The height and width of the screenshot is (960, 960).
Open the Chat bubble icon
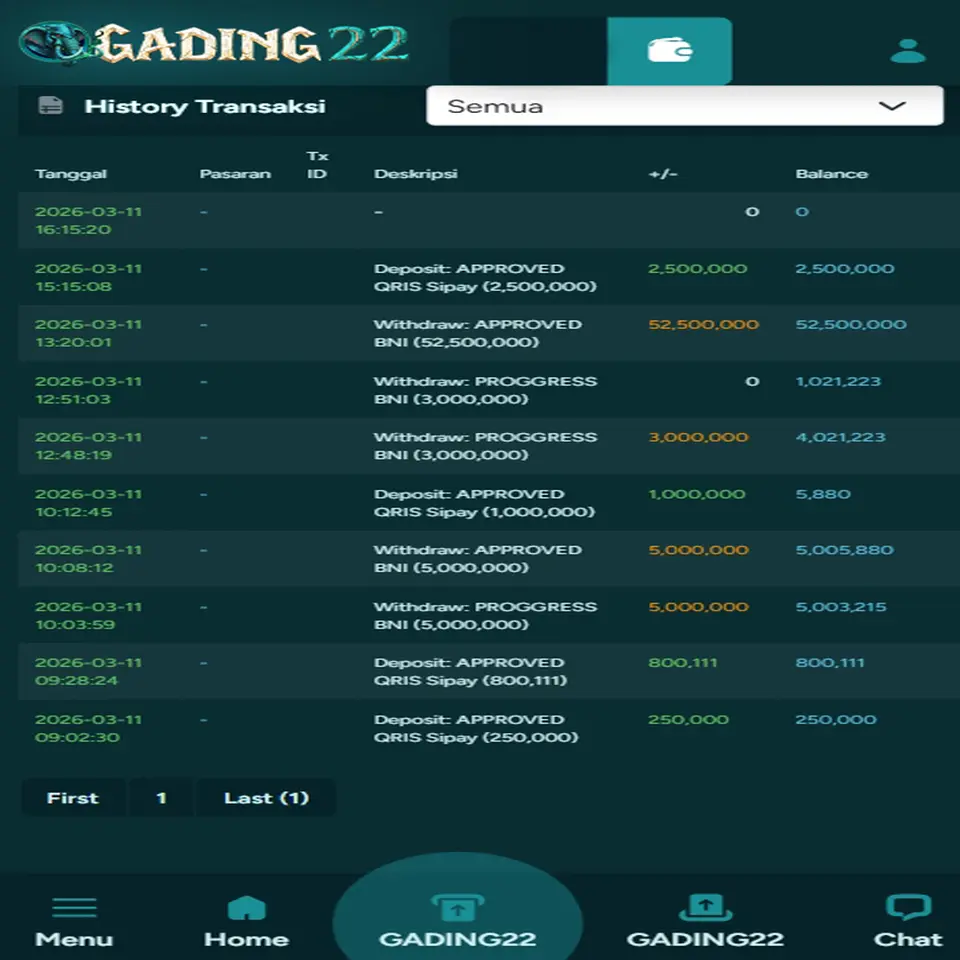point(909,905)
